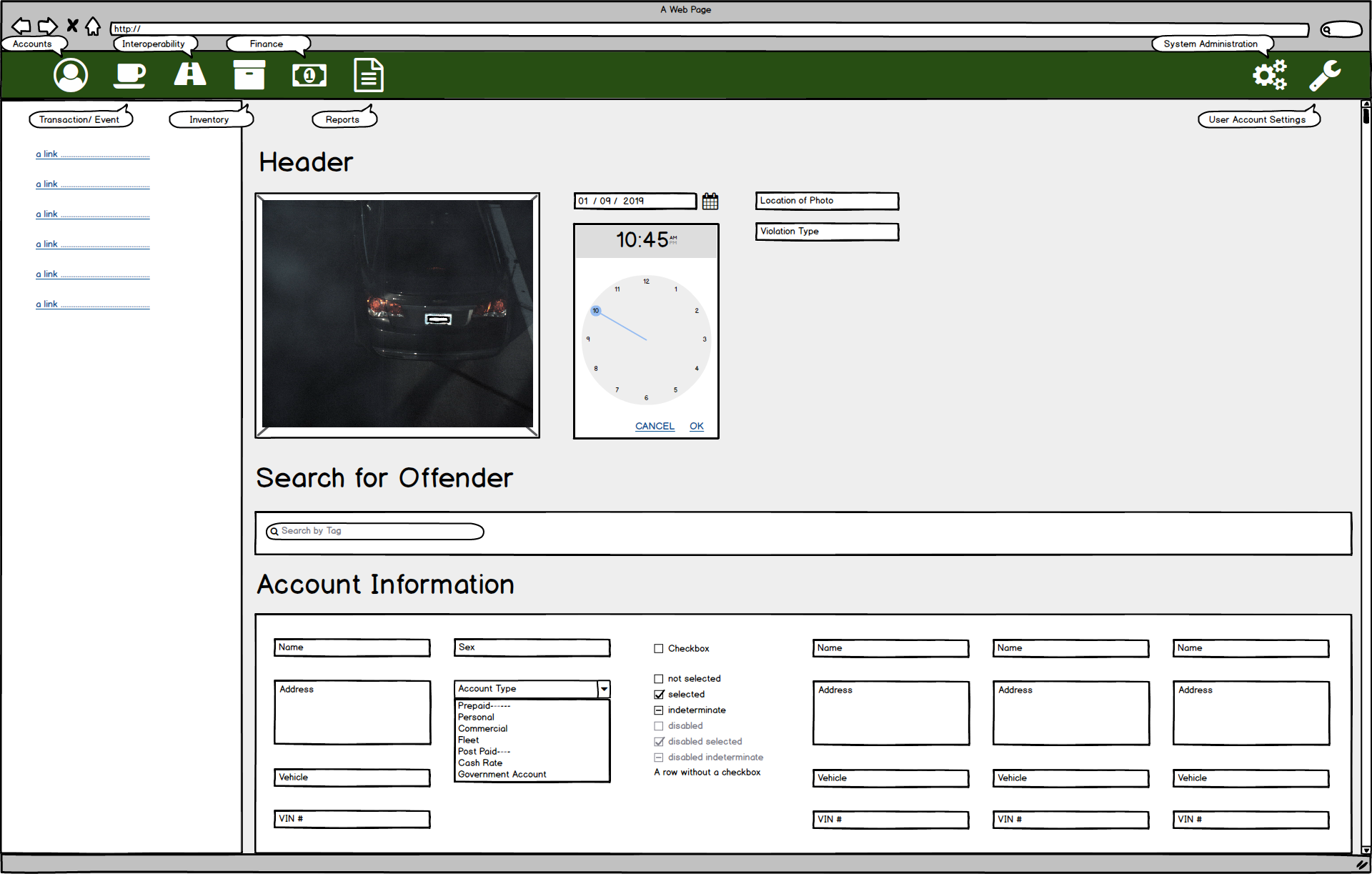Select 'Commercial' in Account Type list
Screen dimensions: 1372x874
point(483,729)
